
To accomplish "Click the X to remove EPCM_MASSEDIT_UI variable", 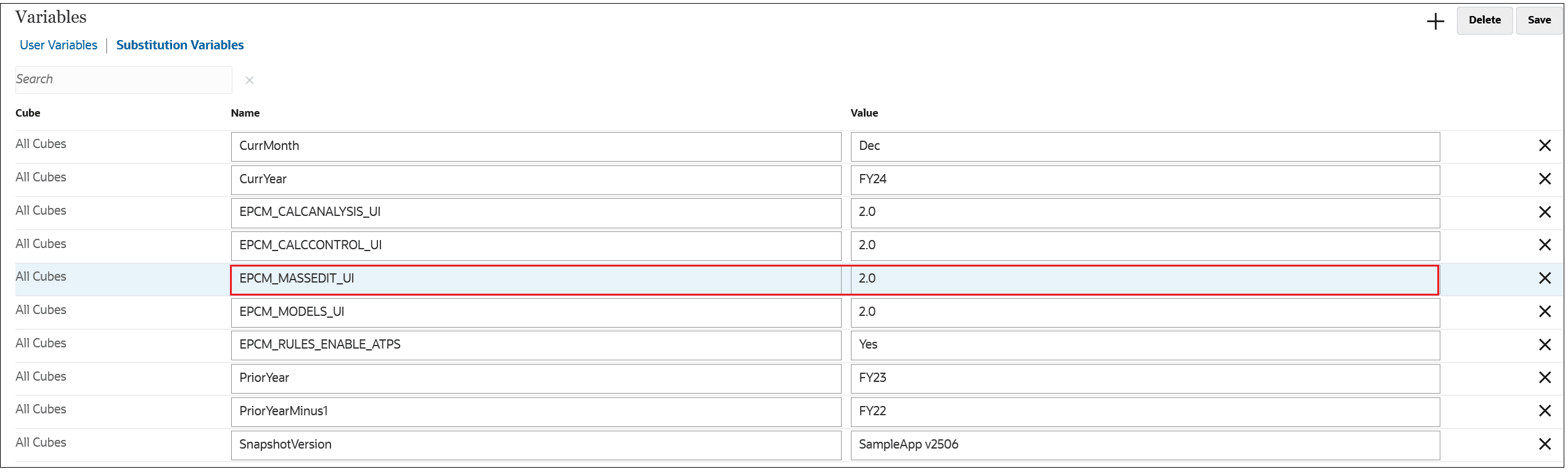I will tap(1545, 278).
